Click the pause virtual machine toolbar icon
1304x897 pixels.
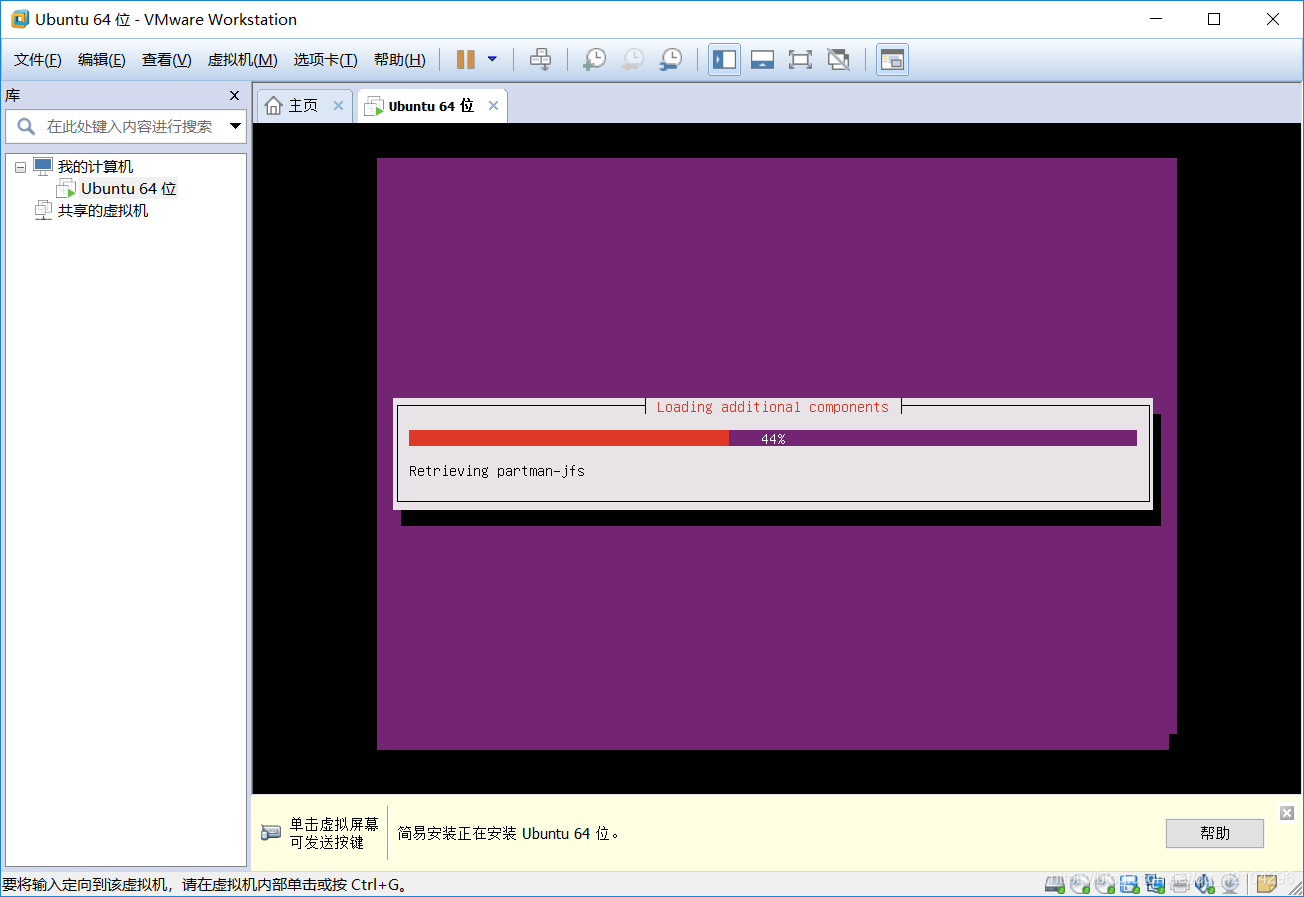pyautogui.click(x=465, y=60)
